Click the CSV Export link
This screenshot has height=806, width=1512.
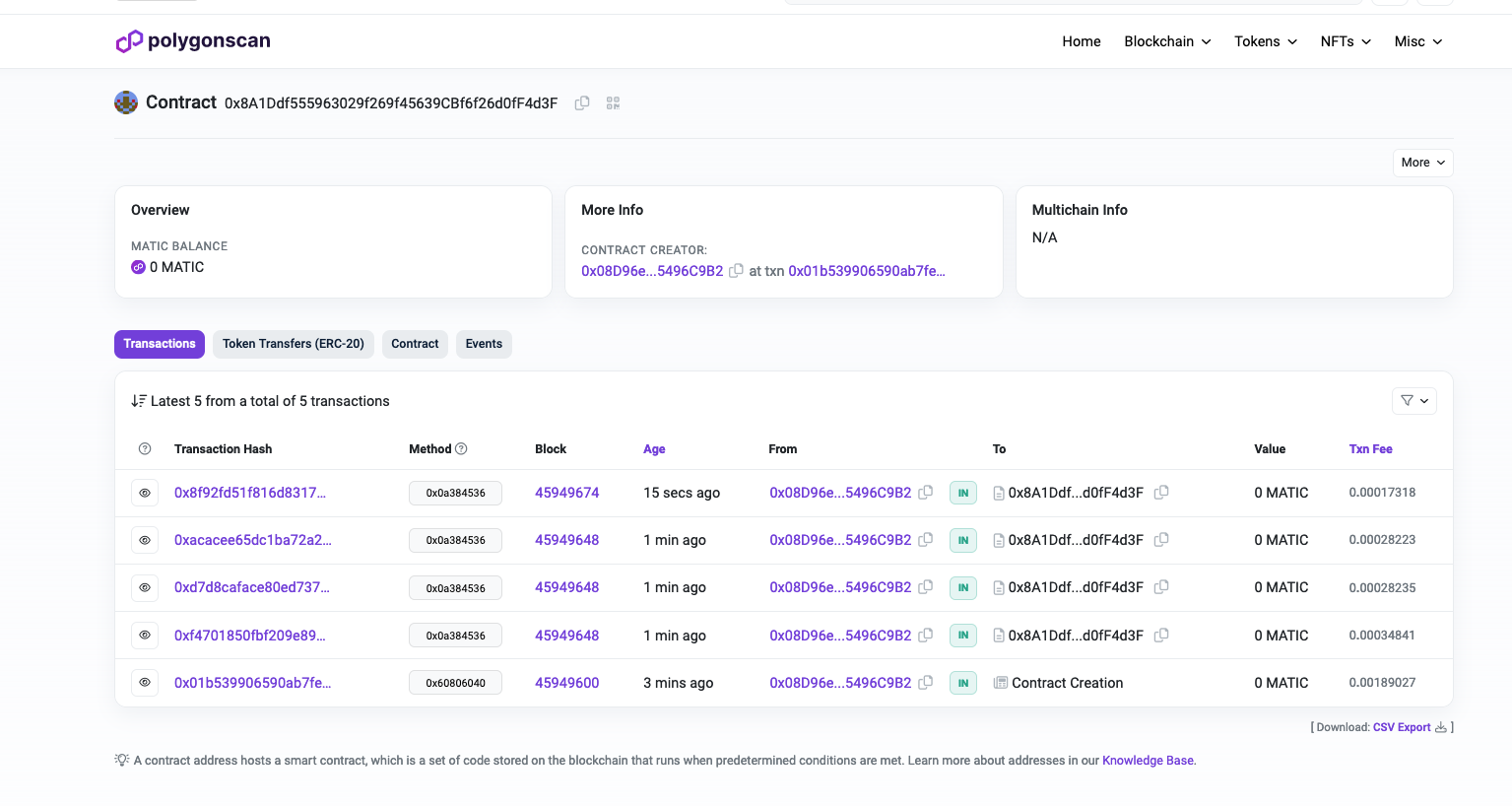pyautogui.click(x=1402, y=727)
